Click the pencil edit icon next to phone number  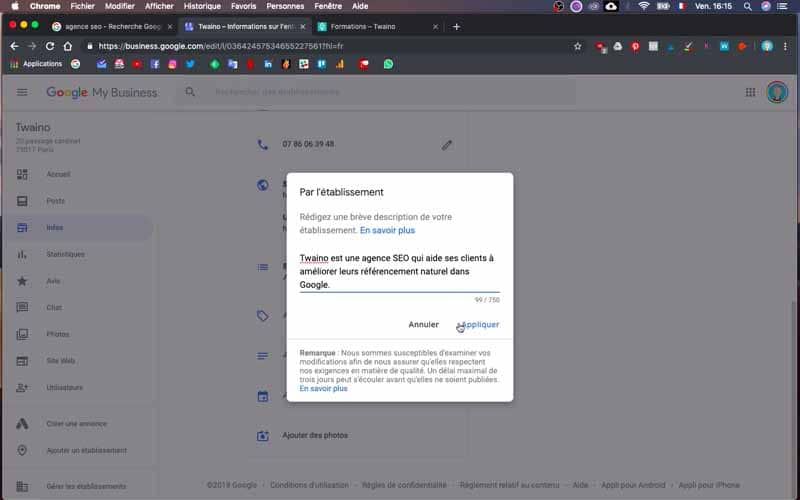[446, 145]
